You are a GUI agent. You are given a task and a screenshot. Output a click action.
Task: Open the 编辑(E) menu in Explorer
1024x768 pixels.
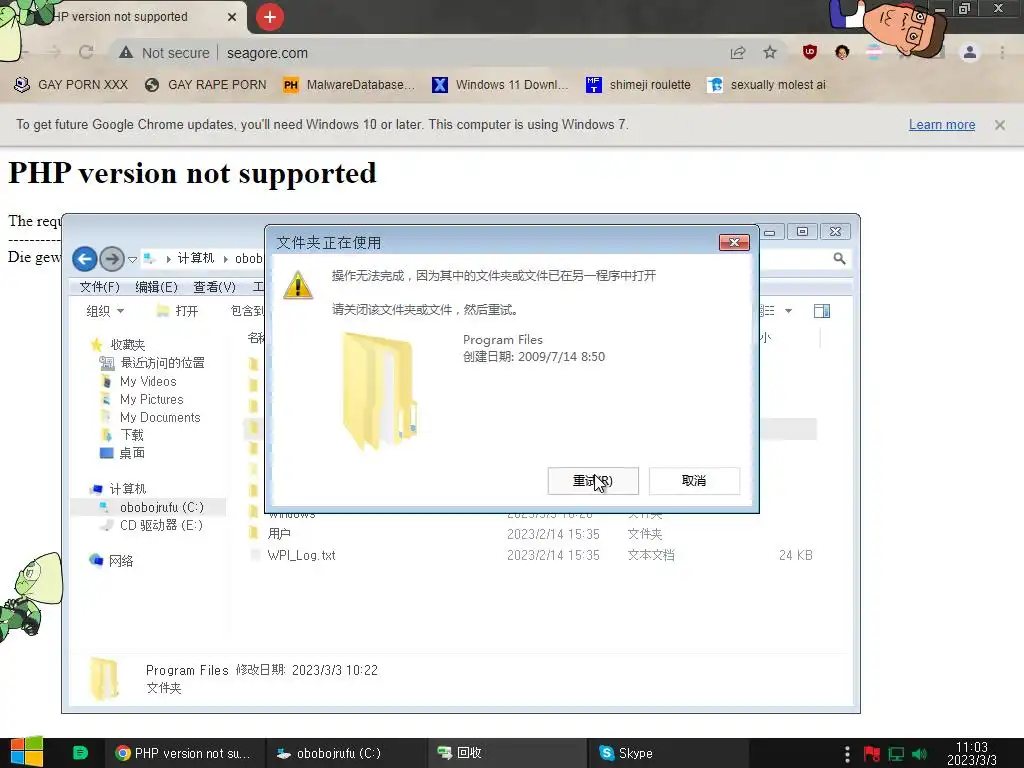[156, 287]
